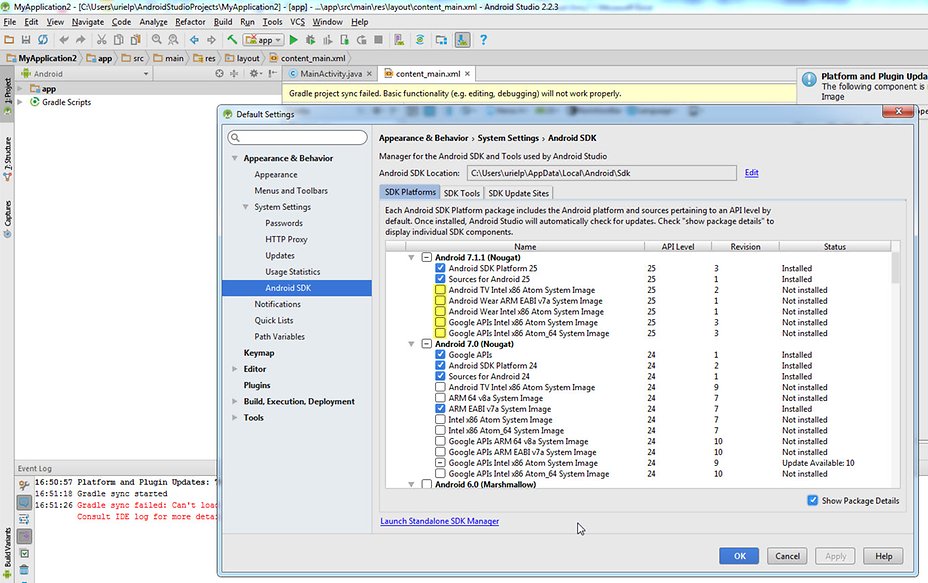
Task: Click the Event Log trash clear icon
Action: pyautogui.click(x=24, y=569)
